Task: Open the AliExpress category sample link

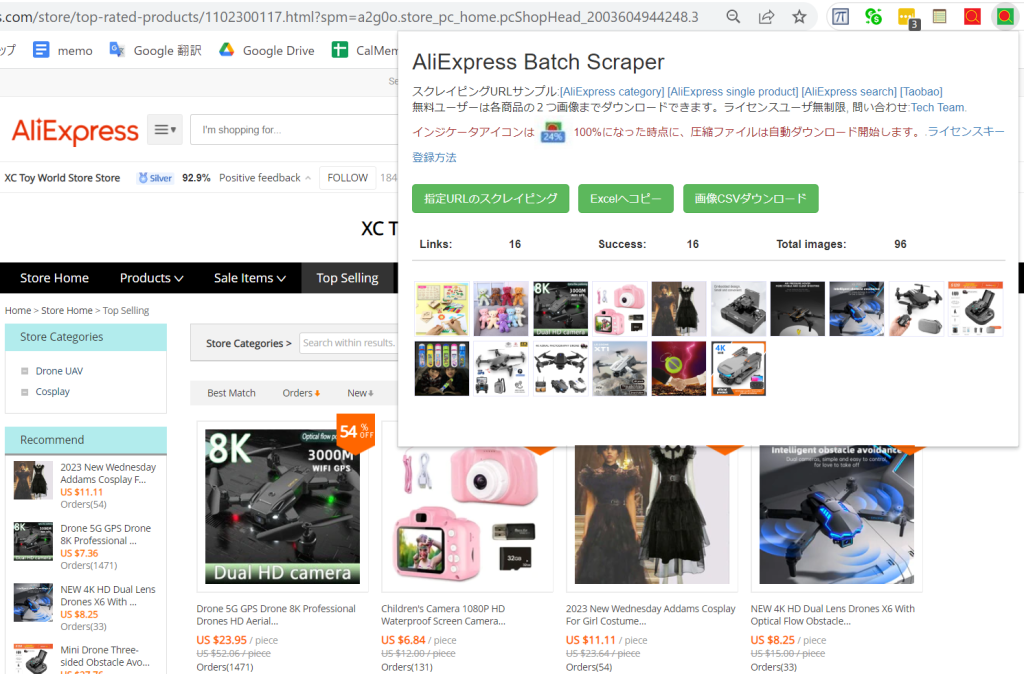Action: [x=612, y=91]
